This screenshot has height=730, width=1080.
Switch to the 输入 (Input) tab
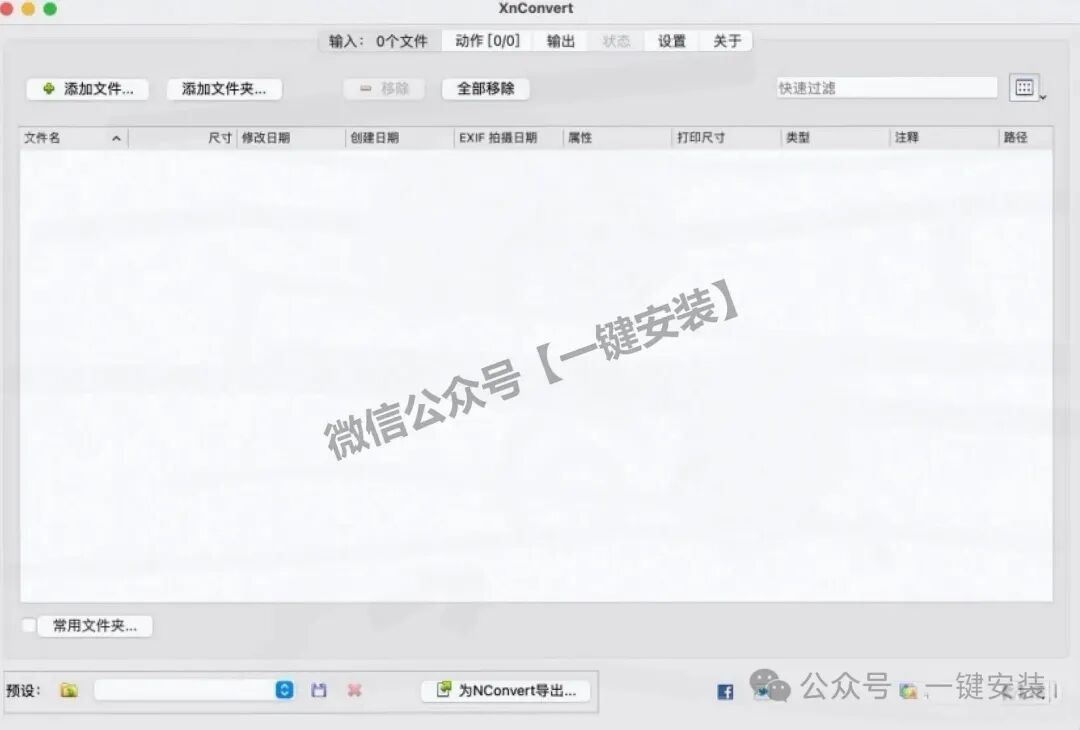tap(378, 41)
